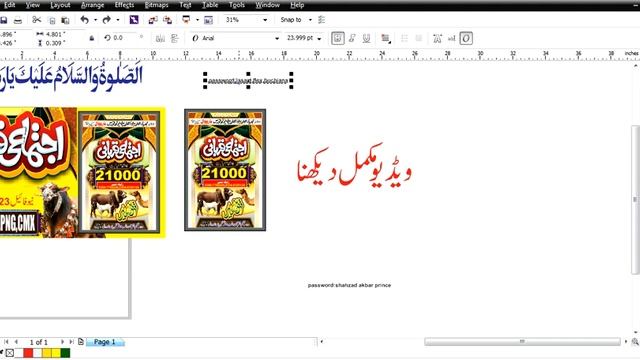
Task: Open the View menu
Action: coord(33,5)
